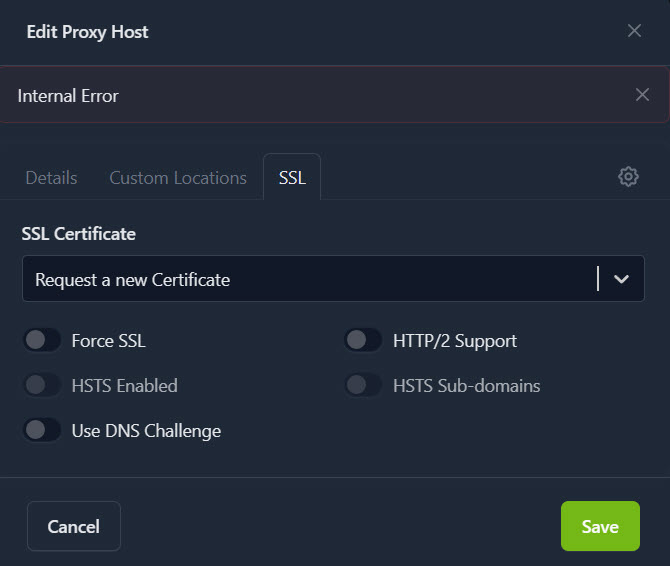Click the HTTP/2 Support label text
This screenshot has width=670, height=566.
454,341
